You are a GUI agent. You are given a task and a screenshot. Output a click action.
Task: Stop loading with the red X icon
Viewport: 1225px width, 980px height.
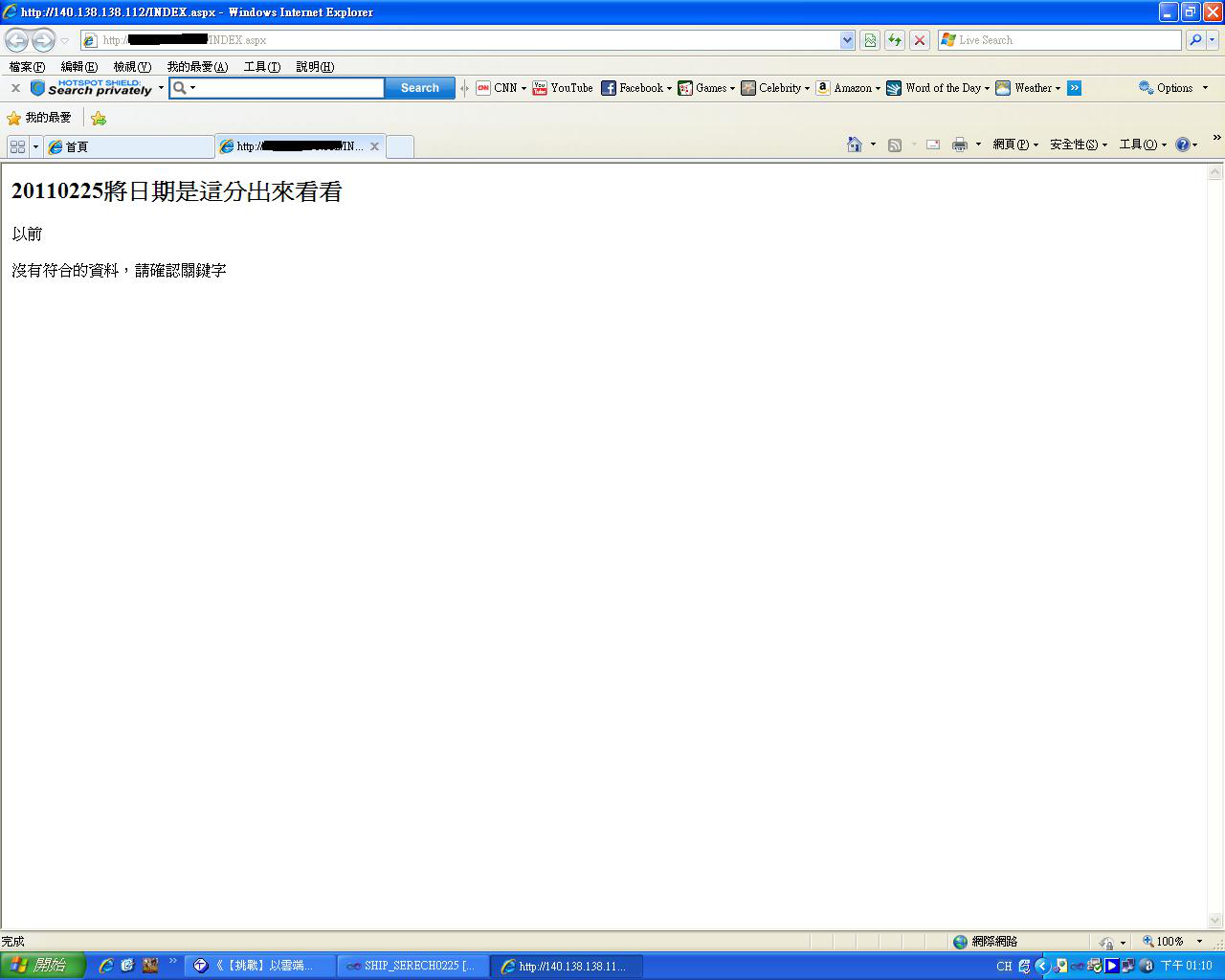(x=920, y=40)
